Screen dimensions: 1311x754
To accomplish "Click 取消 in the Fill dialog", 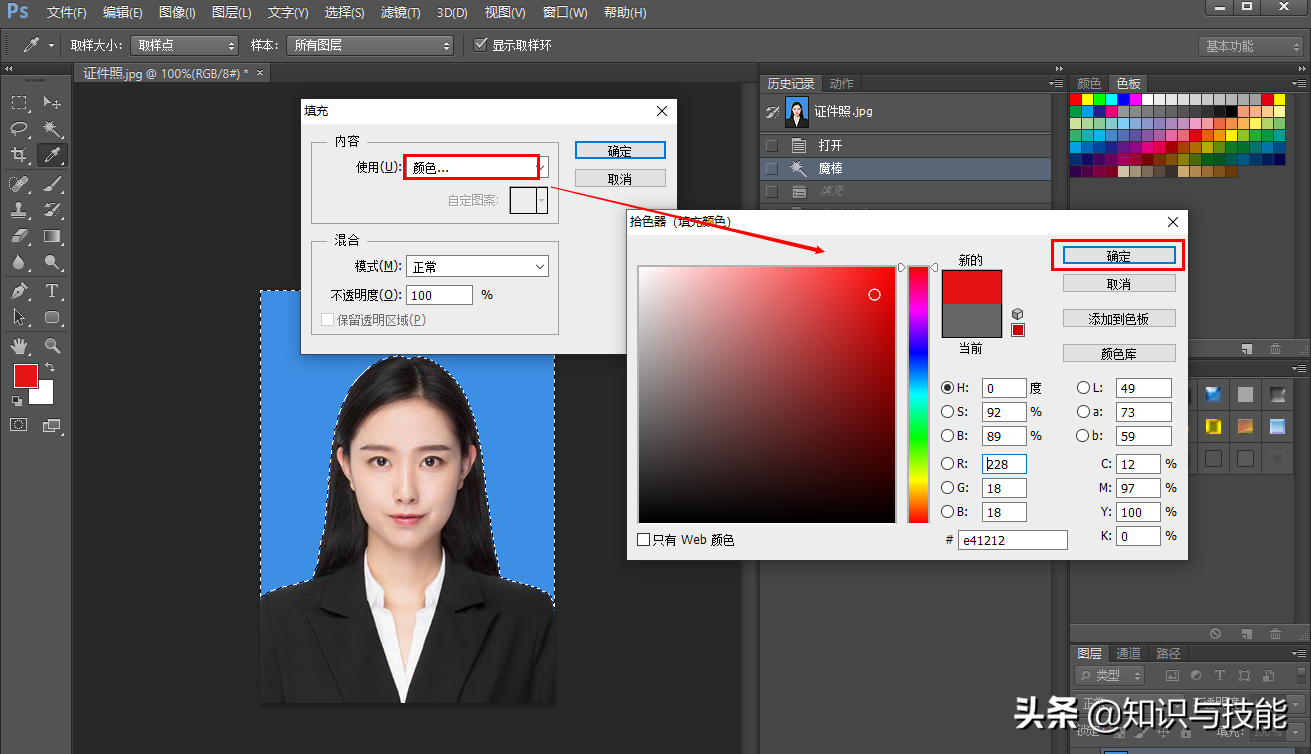I will tap(620, 179).
